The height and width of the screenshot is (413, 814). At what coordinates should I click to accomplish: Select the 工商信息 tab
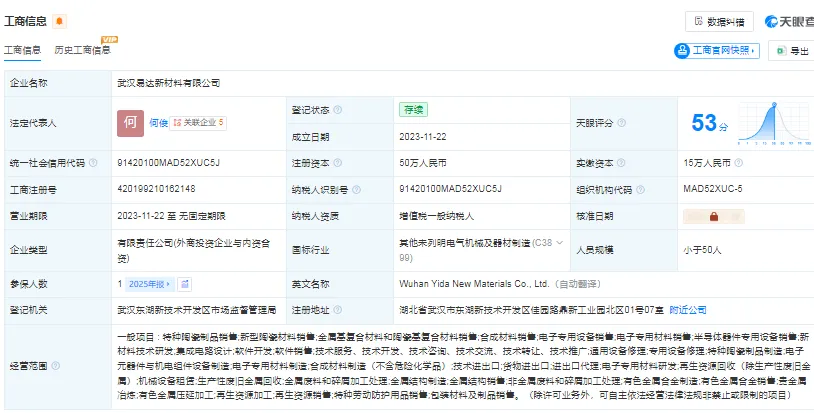point(22,50)
